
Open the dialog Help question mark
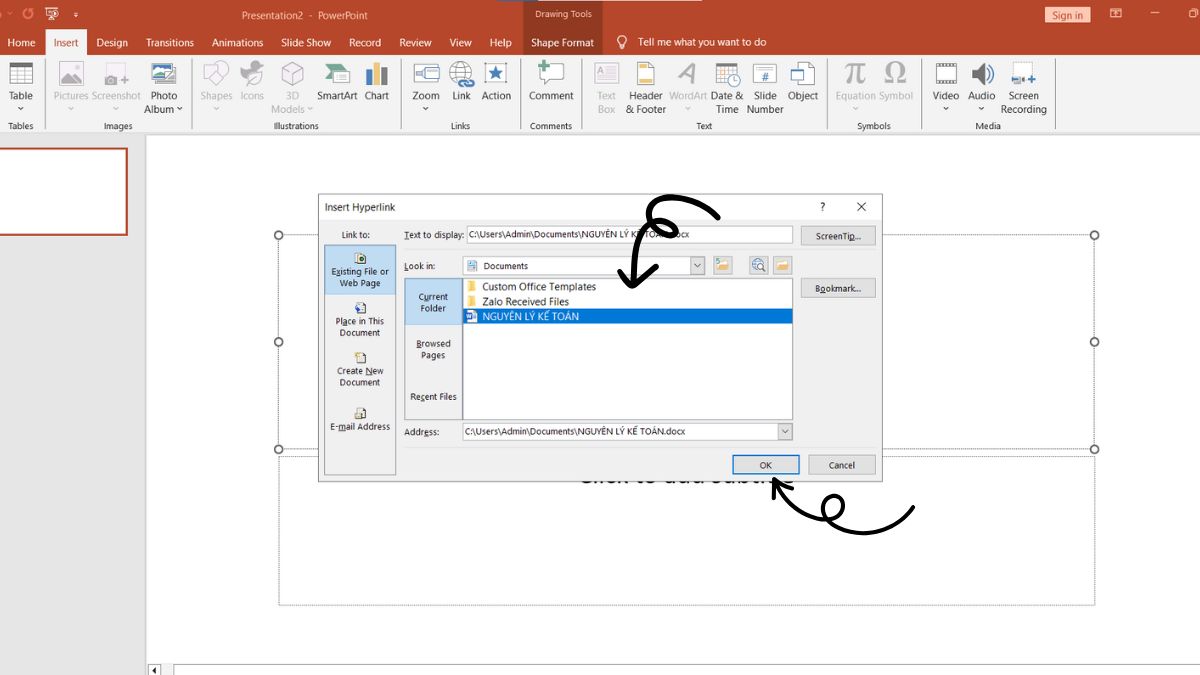click(x=823, y=207)
